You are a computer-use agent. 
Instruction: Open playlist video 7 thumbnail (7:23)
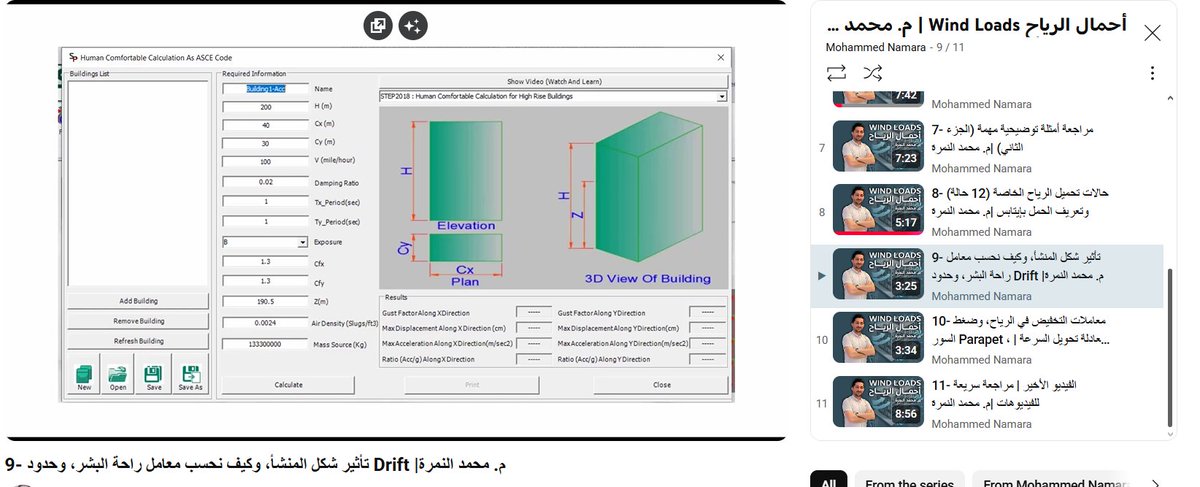(879, 147)
